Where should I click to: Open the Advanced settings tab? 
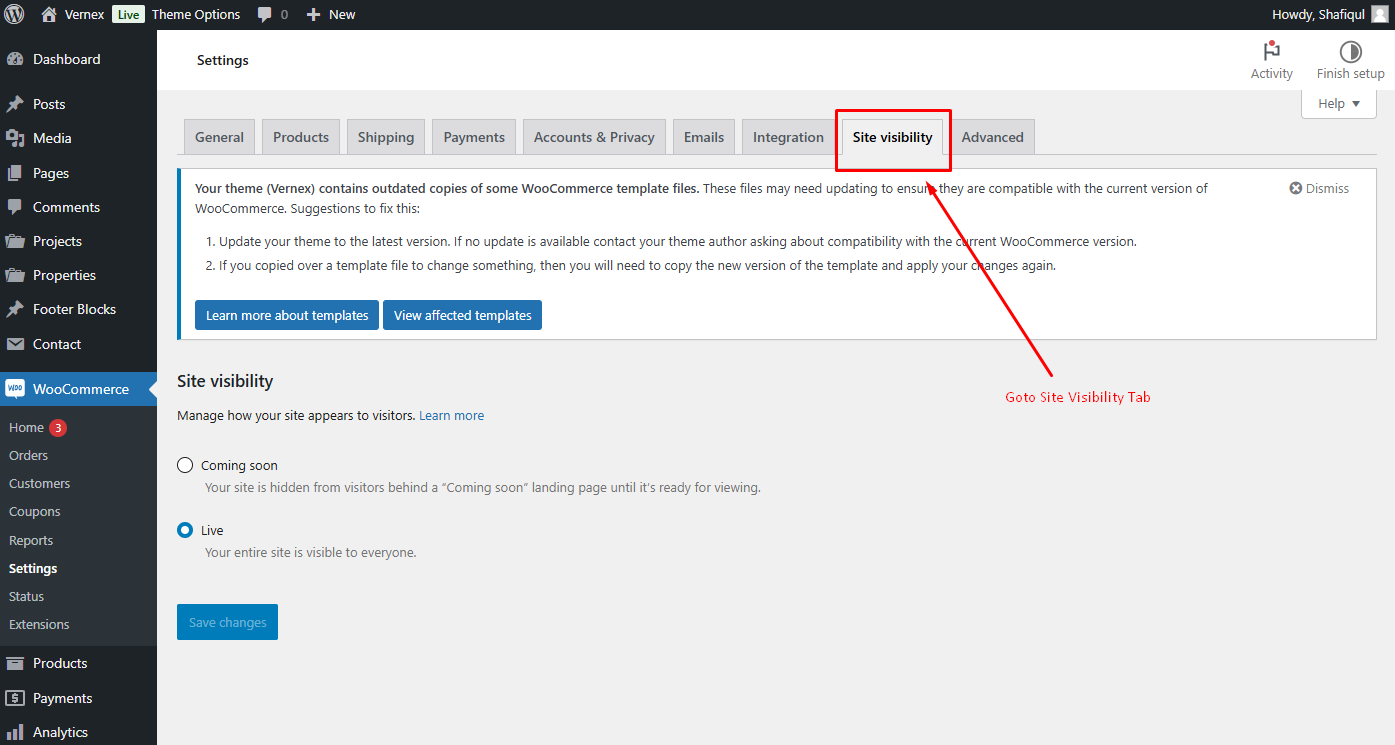pos(992,137)
